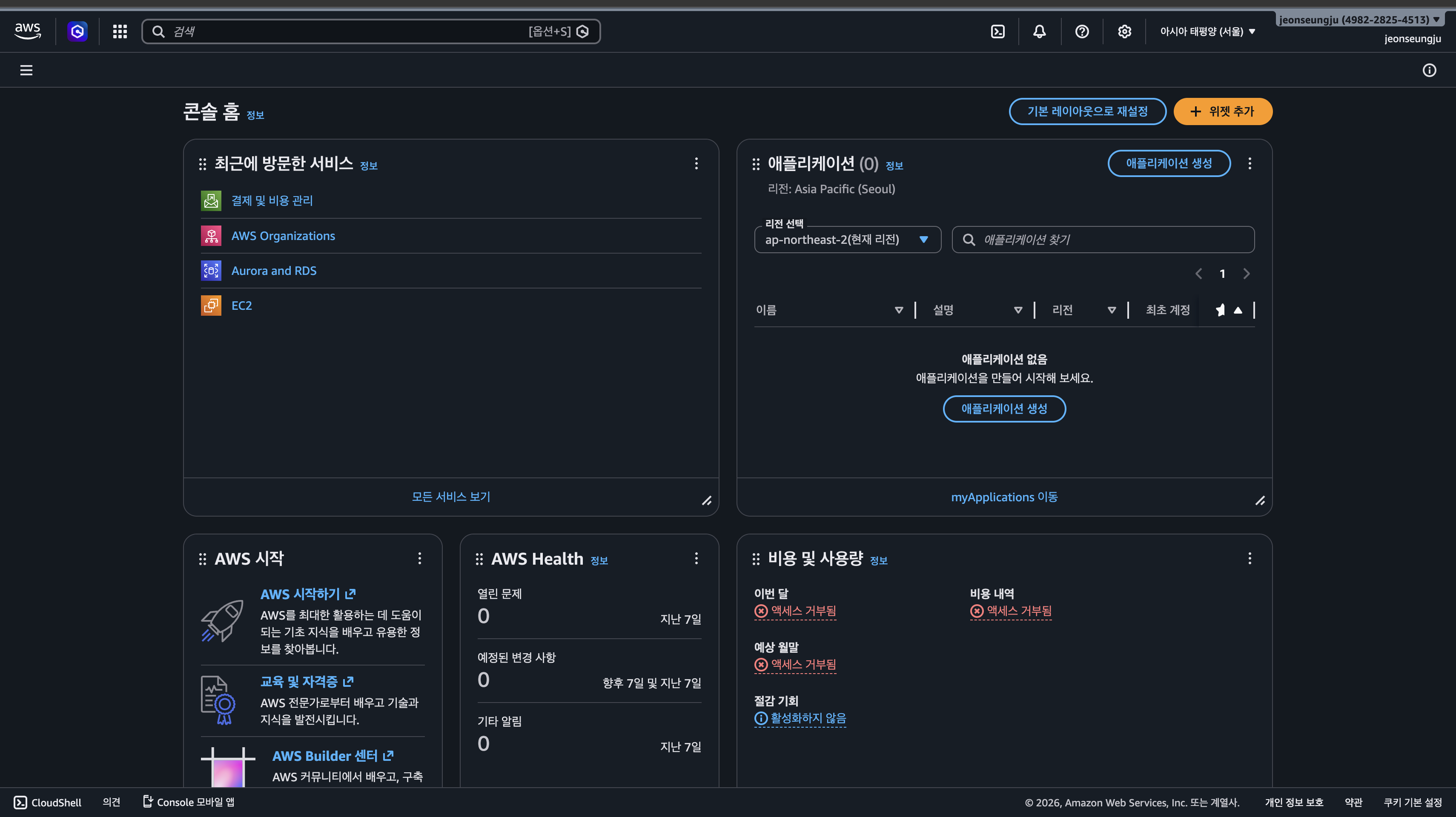Click 애플리케이션 생성 button in empty table area

[1004, 408]
